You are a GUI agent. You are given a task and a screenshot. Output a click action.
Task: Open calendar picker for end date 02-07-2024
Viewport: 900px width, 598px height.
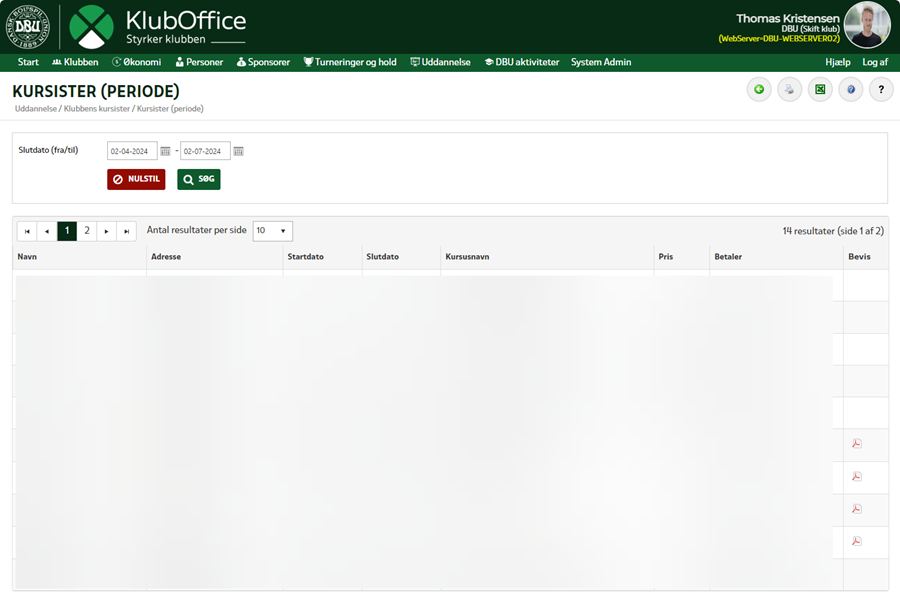(x=239, y=151)
